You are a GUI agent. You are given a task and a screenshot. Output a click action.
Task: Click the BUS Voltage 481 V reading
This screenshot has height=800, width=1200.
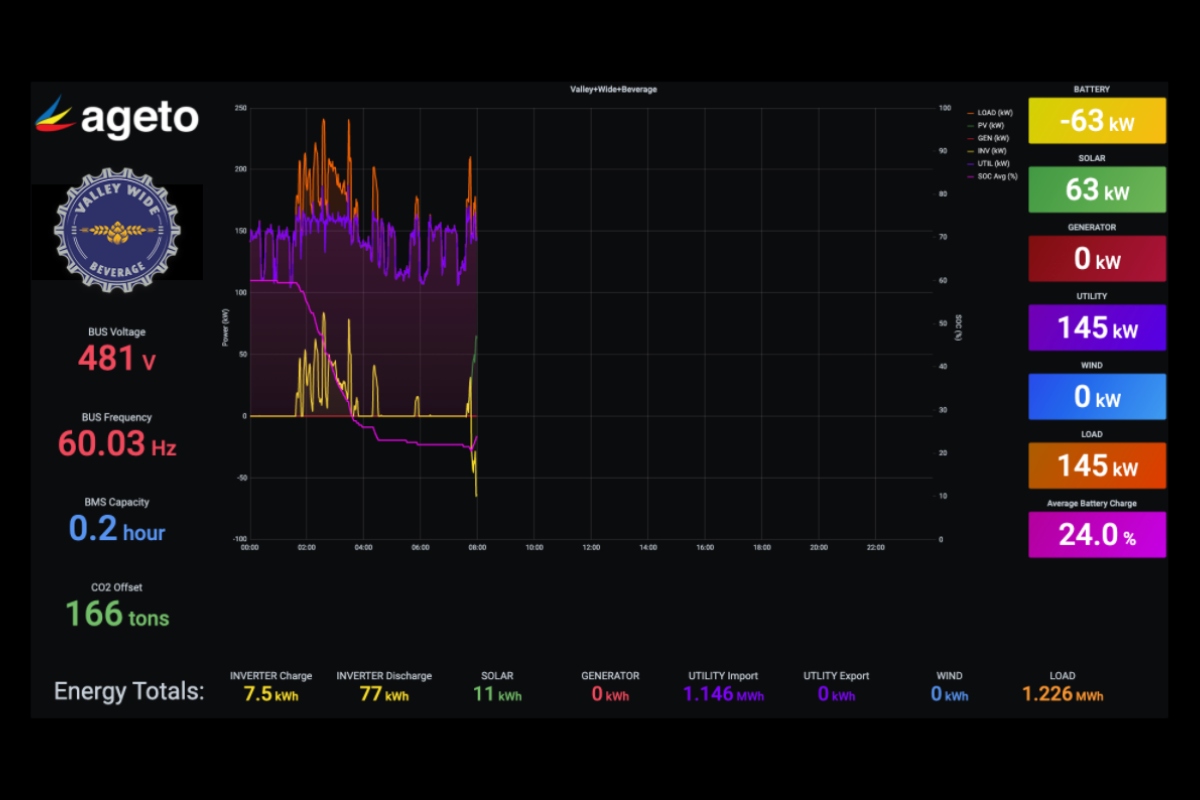117,358
